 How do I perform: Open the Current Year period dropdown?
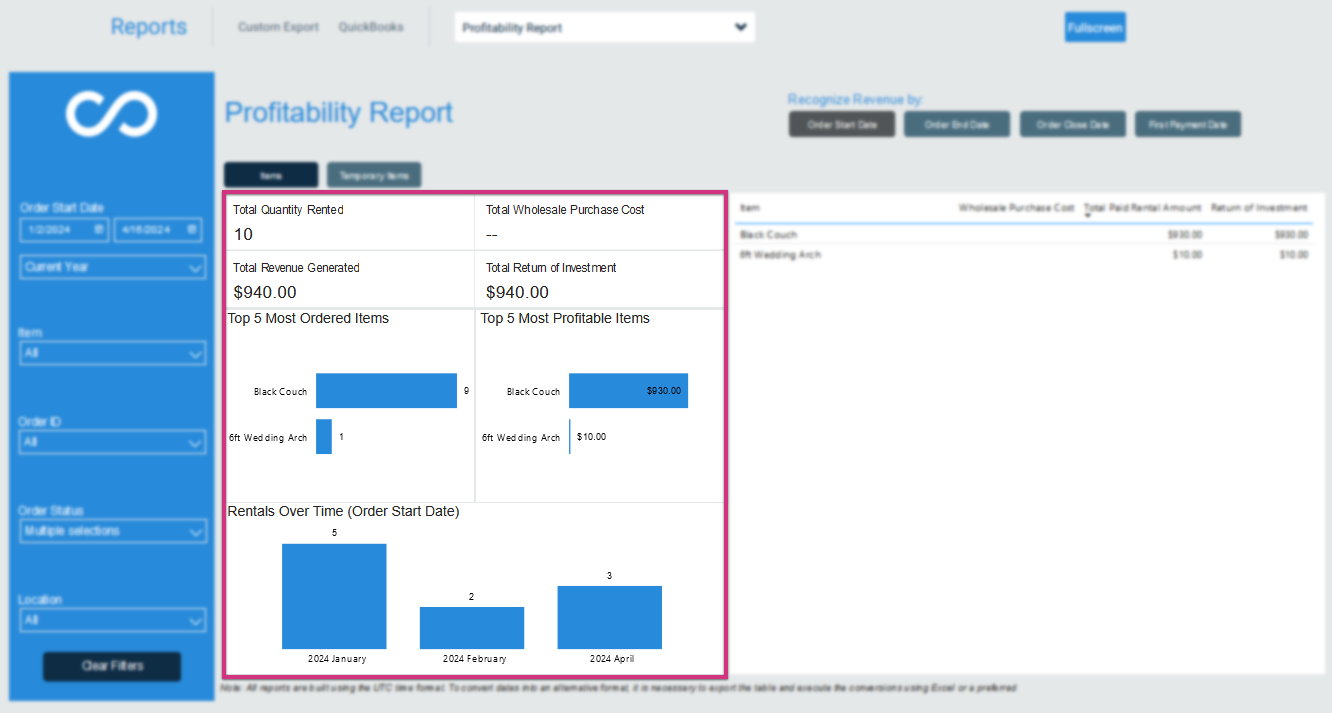coord(112,268)
